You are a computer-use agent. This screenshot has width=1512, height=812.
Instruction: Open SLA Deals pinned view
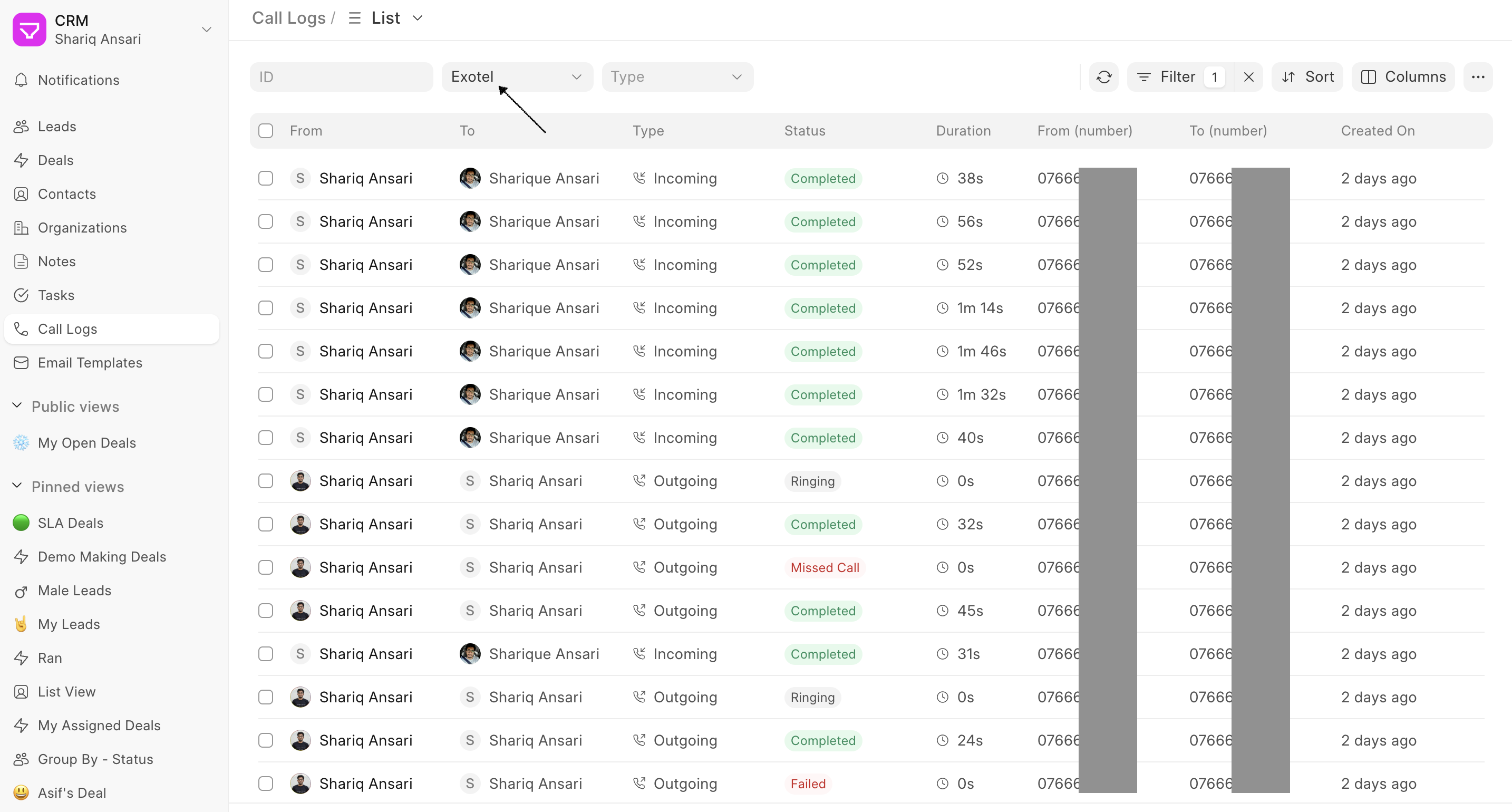click(71, 523)
